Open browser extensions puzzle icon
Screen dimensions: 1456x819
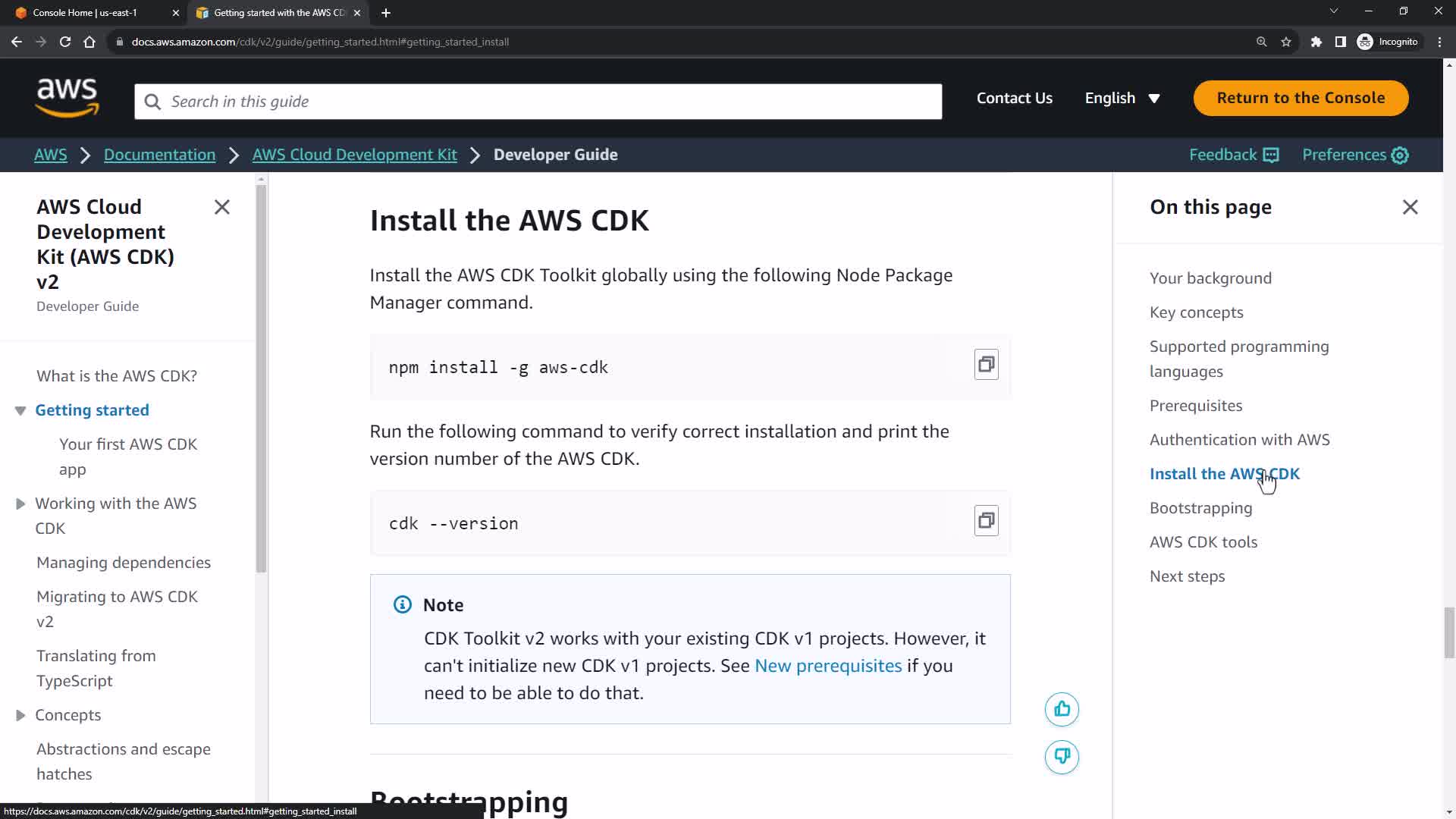(1316, 42)
